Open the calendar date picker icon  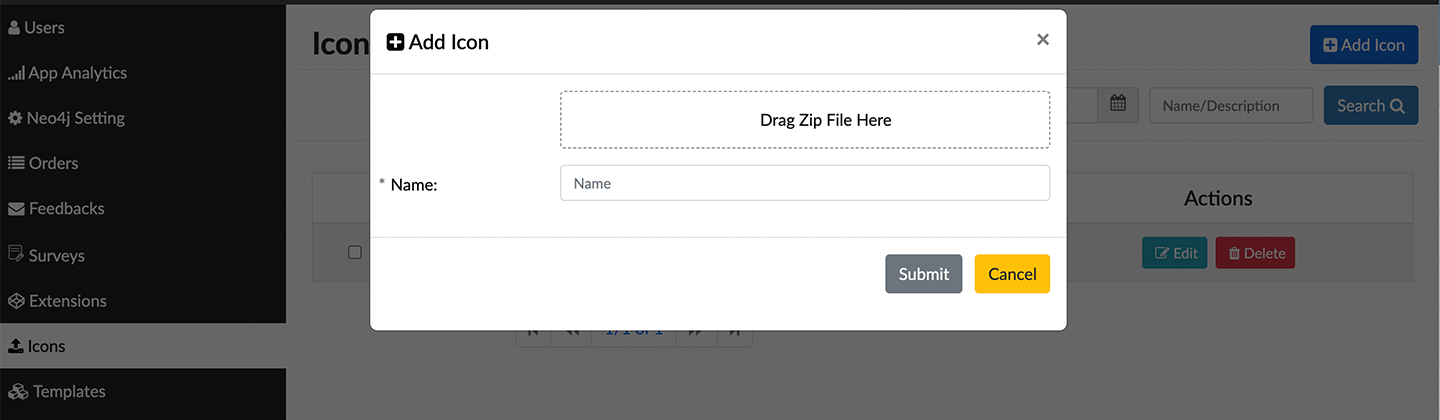point(1118,105)
